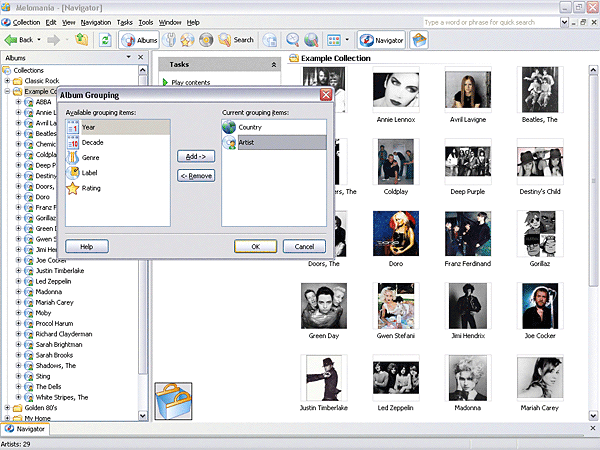Image resolution: width=600 pixels, height=450 pixels.
Task: Open Search from the toolbar
Action: coord(236,40)
